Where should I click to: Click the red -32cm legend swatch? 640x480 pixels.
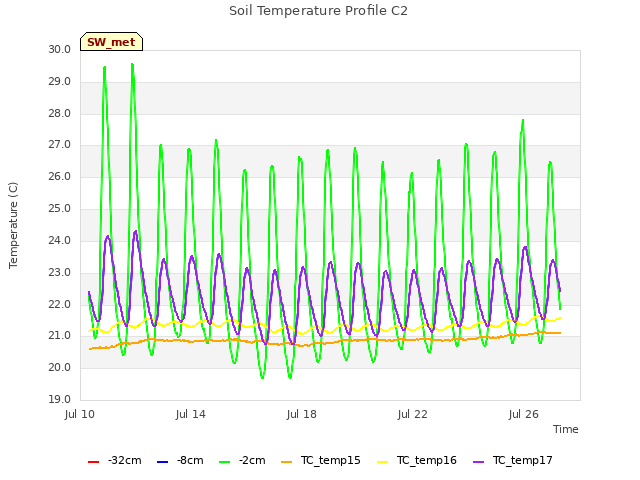pos(93,462)
